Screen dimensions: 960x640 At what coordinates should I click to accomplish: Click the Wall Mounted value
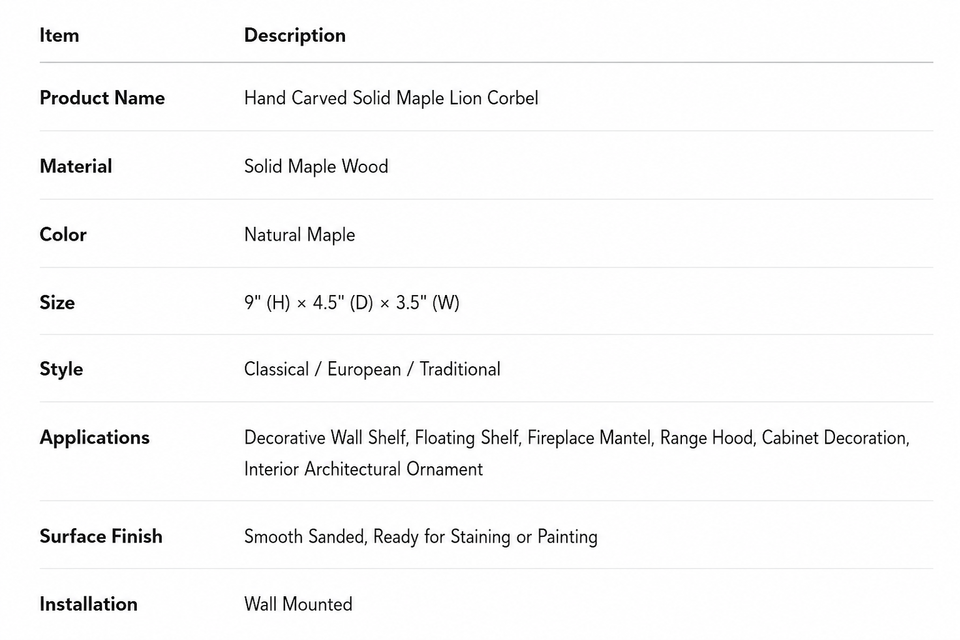click(298, 604)
